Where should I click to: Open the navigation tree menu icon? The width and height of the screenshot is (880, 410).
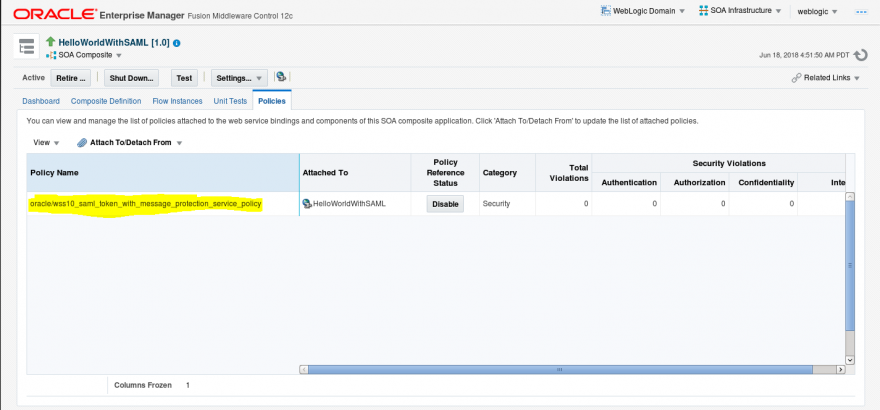click(26, 47)
